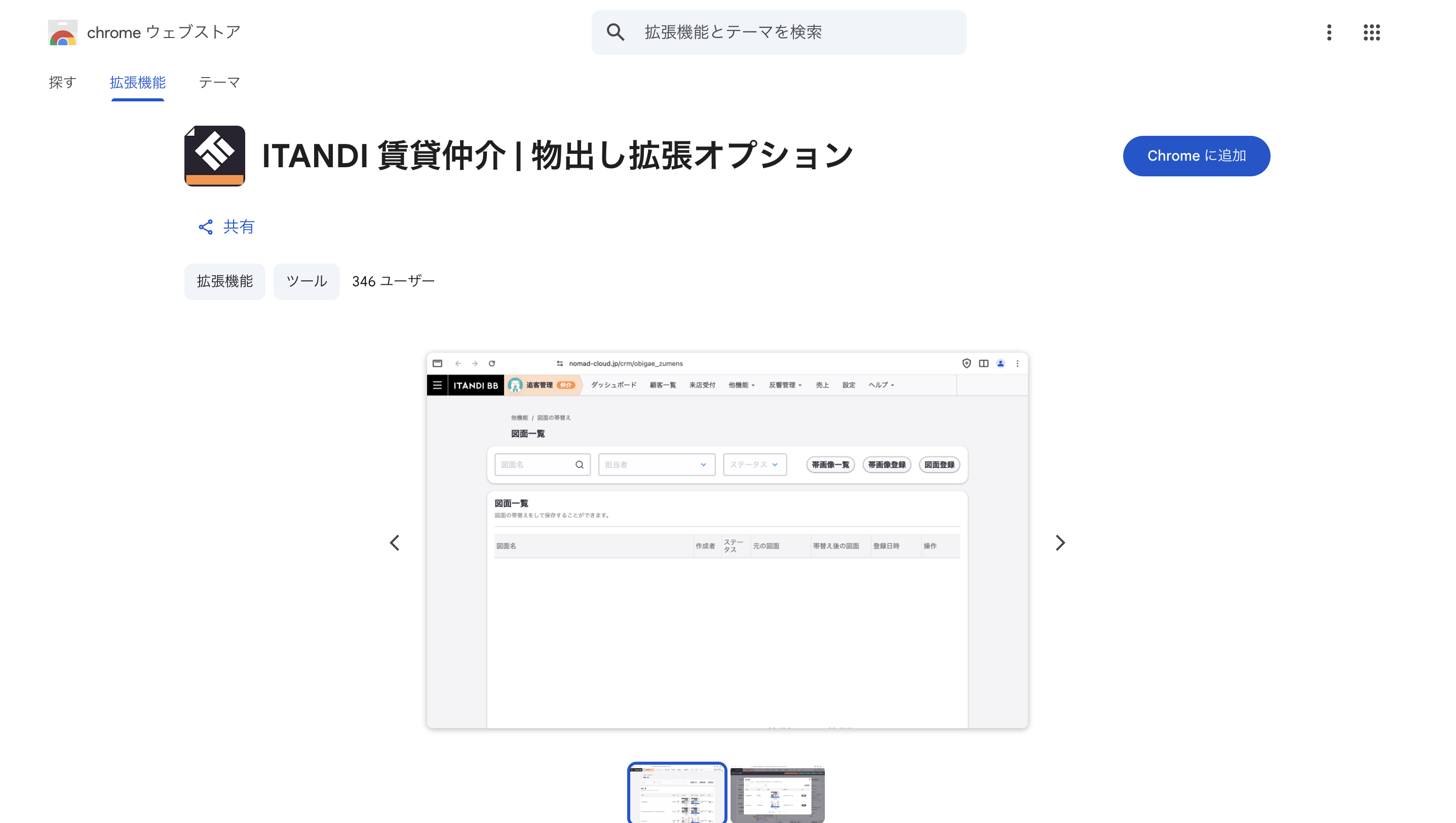Click the 共有 share link
This screenshot has height=823, width=1456.
[x=226, y=227]
